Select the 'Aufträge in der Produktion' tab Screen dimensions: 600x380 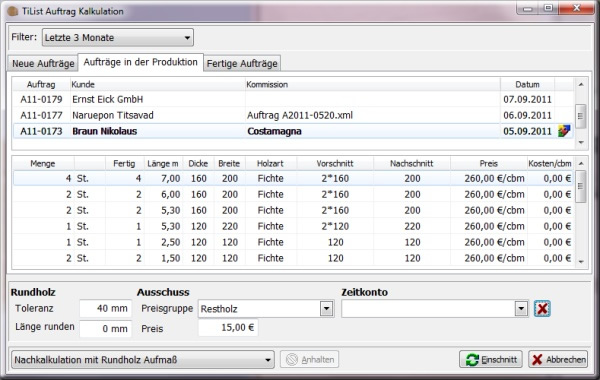coord(140,62)
